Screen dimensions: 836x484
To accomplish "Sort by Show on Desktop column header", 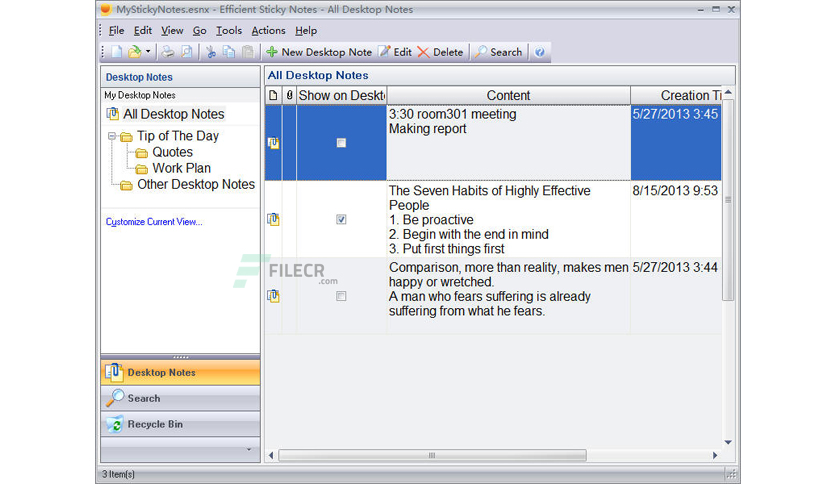I will click(x=342, y=95).
